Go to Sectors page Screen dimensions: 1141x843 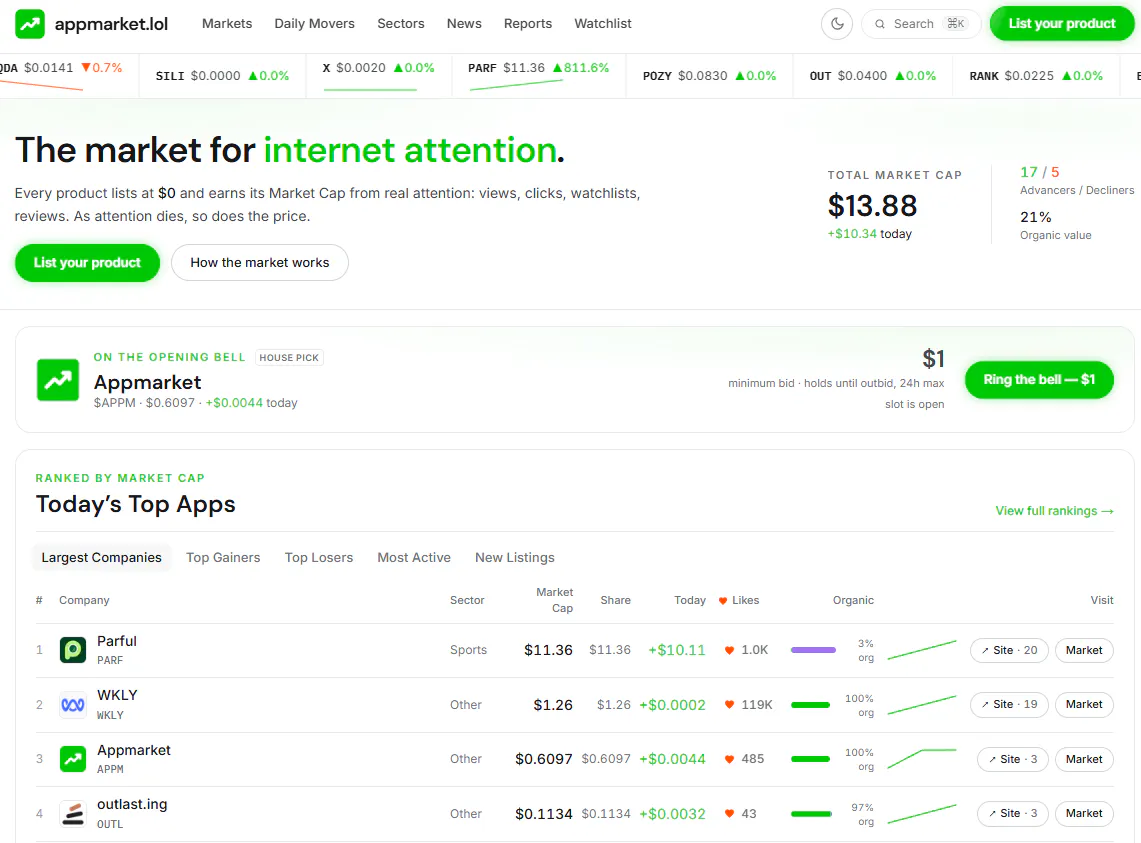400,23
